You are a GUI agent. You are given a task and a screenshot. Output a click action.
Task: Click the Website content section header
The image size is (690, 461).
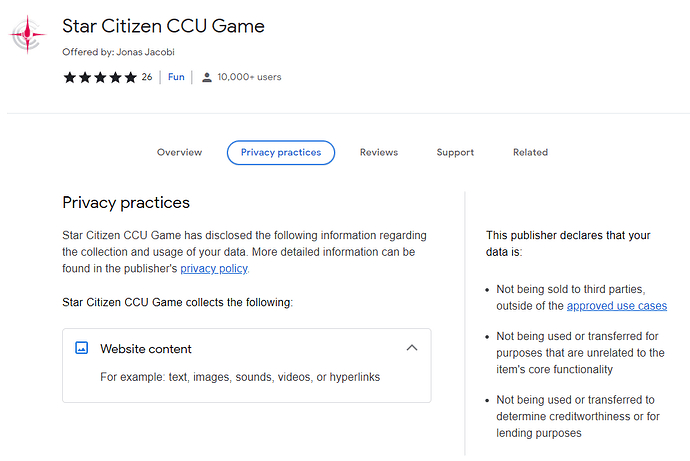click(246, 348)
